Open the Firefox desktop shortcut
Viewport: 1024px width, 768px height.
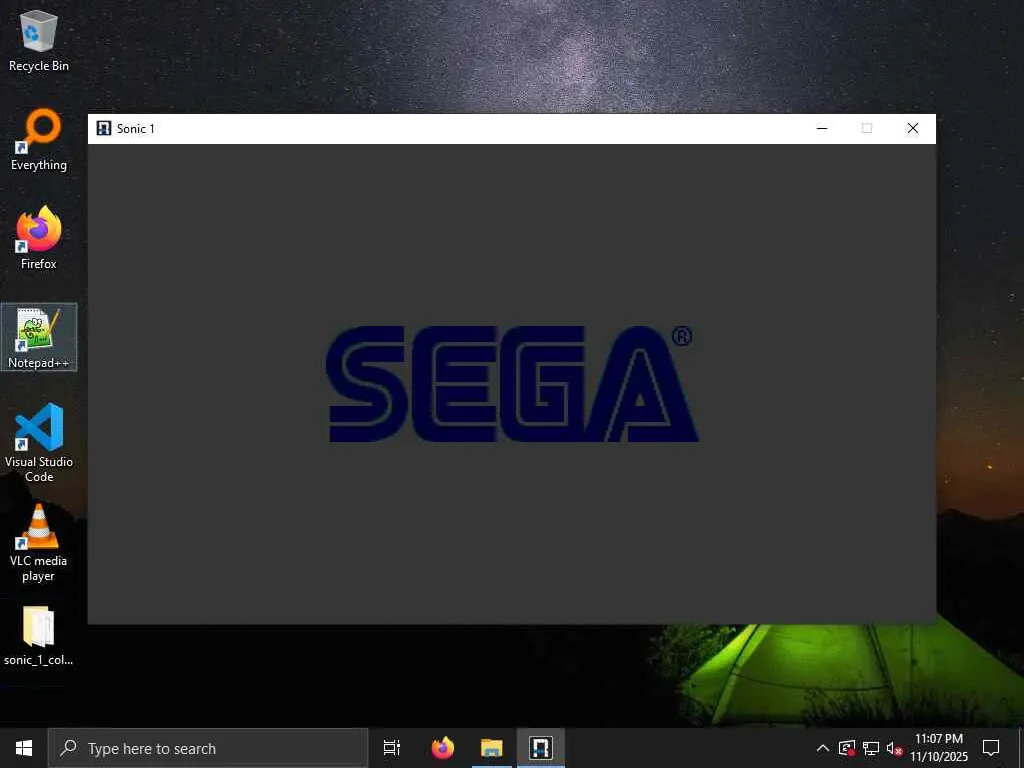pyautogui.click(x=39, y=238)
